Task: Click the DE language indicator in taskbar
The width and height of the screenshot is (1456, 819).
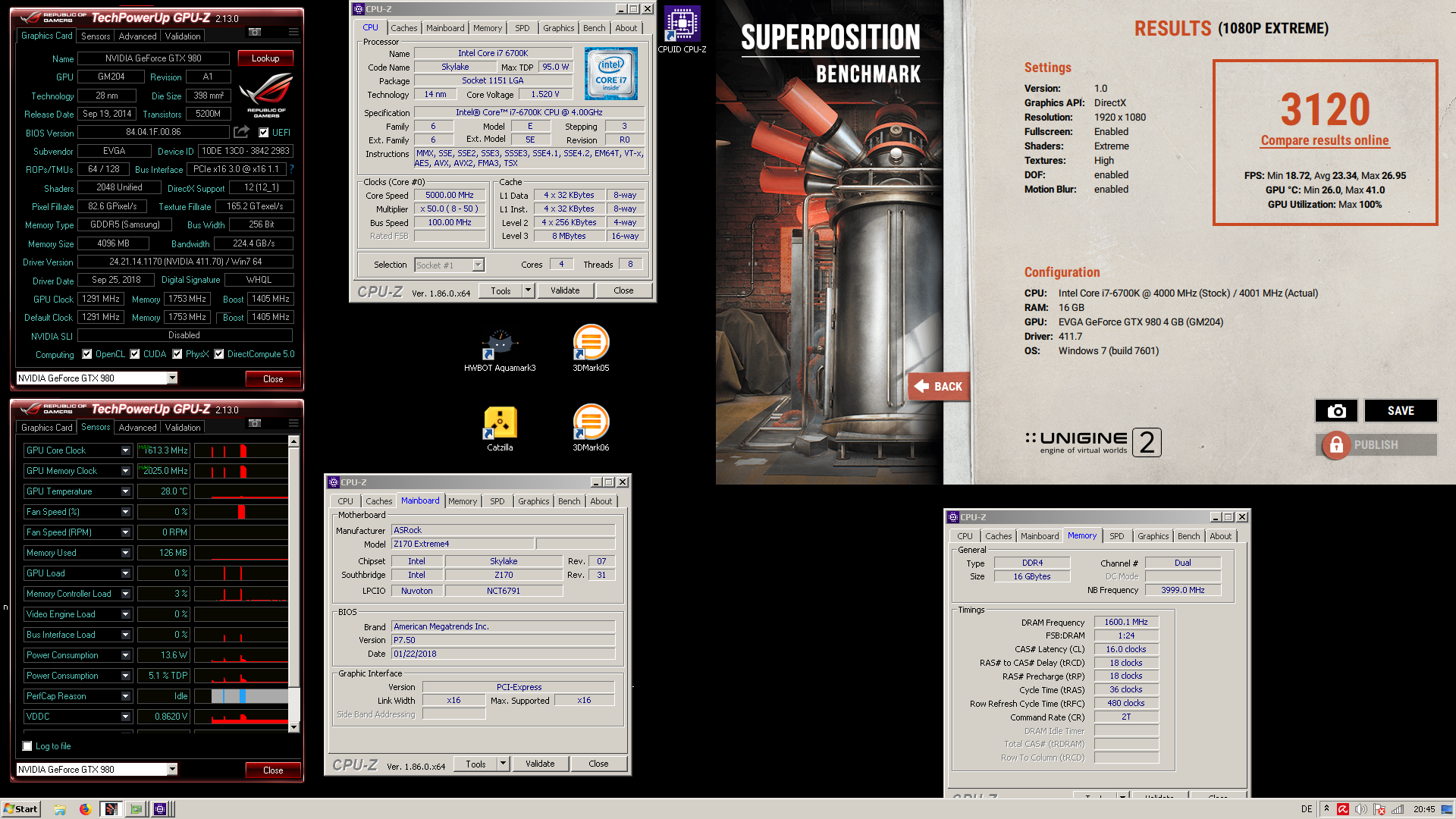Action: 1307,809
